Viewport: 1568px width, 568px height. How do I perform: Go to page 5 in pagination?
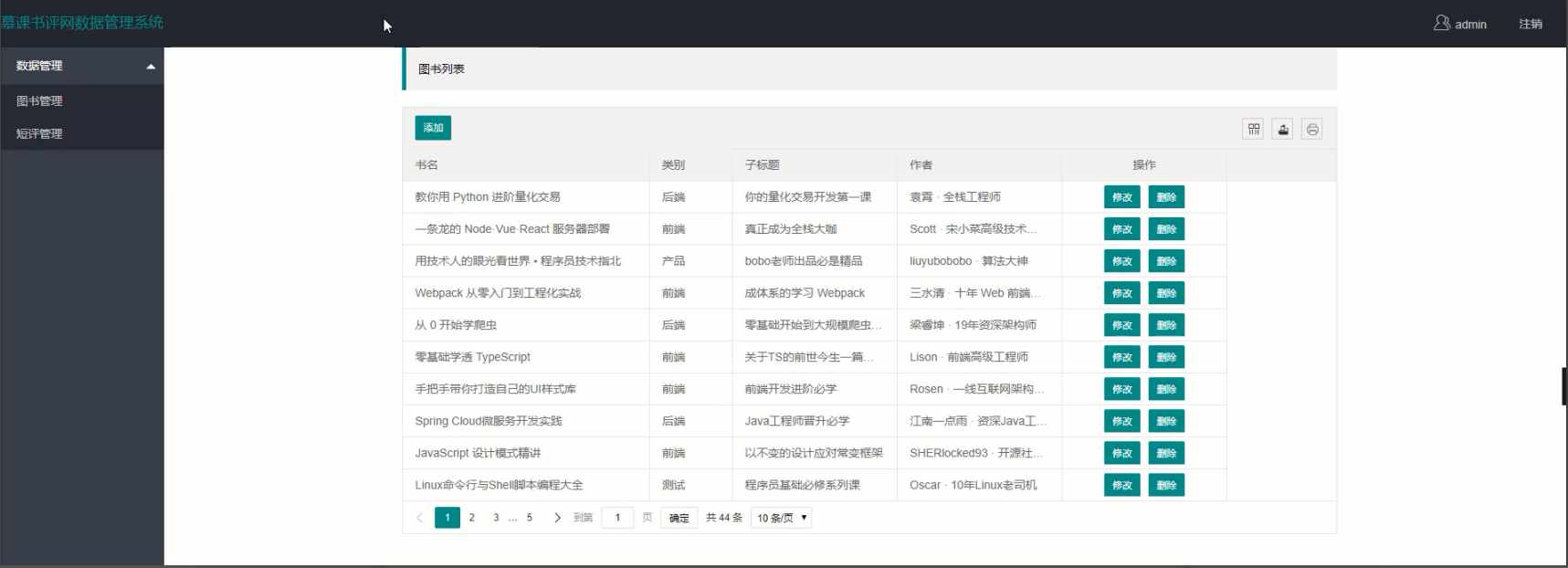[x=529, y=518]
